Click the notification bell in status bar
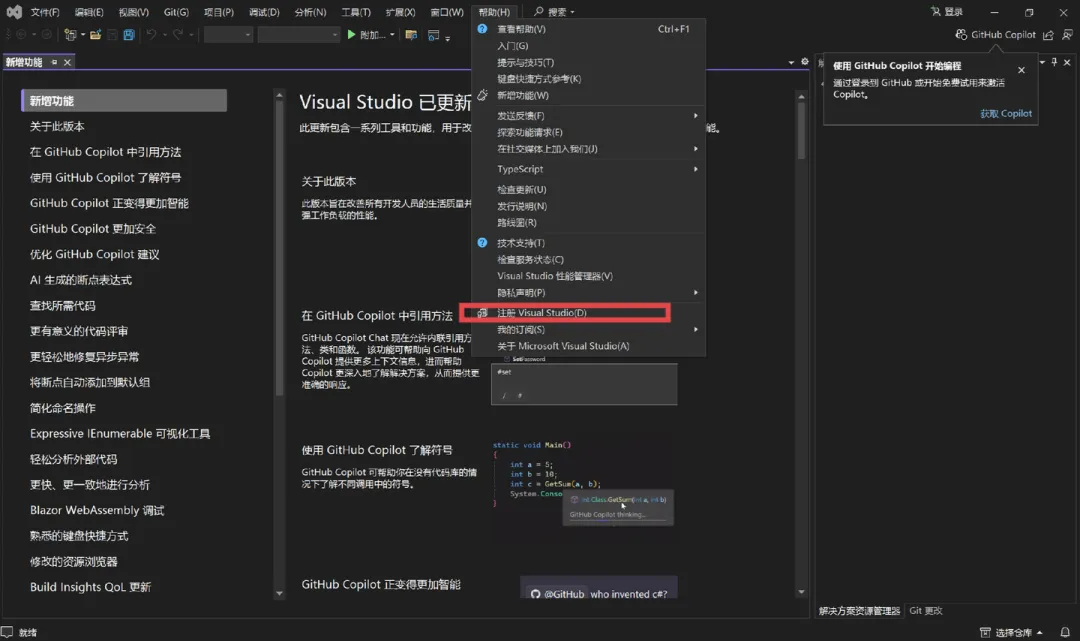 [x=1065, y=632]
